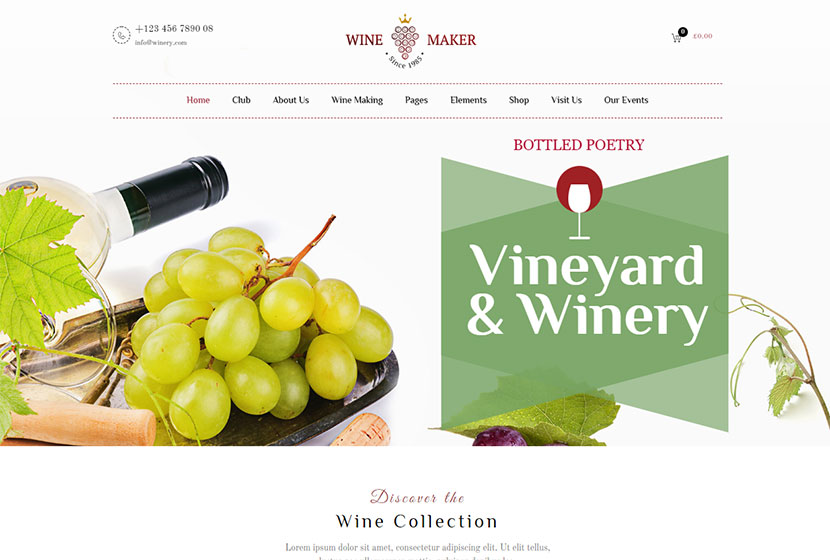Viewport: 830px width, 560px height.
Task: Open the Club menu item
Action: click(x=241, y=100)
